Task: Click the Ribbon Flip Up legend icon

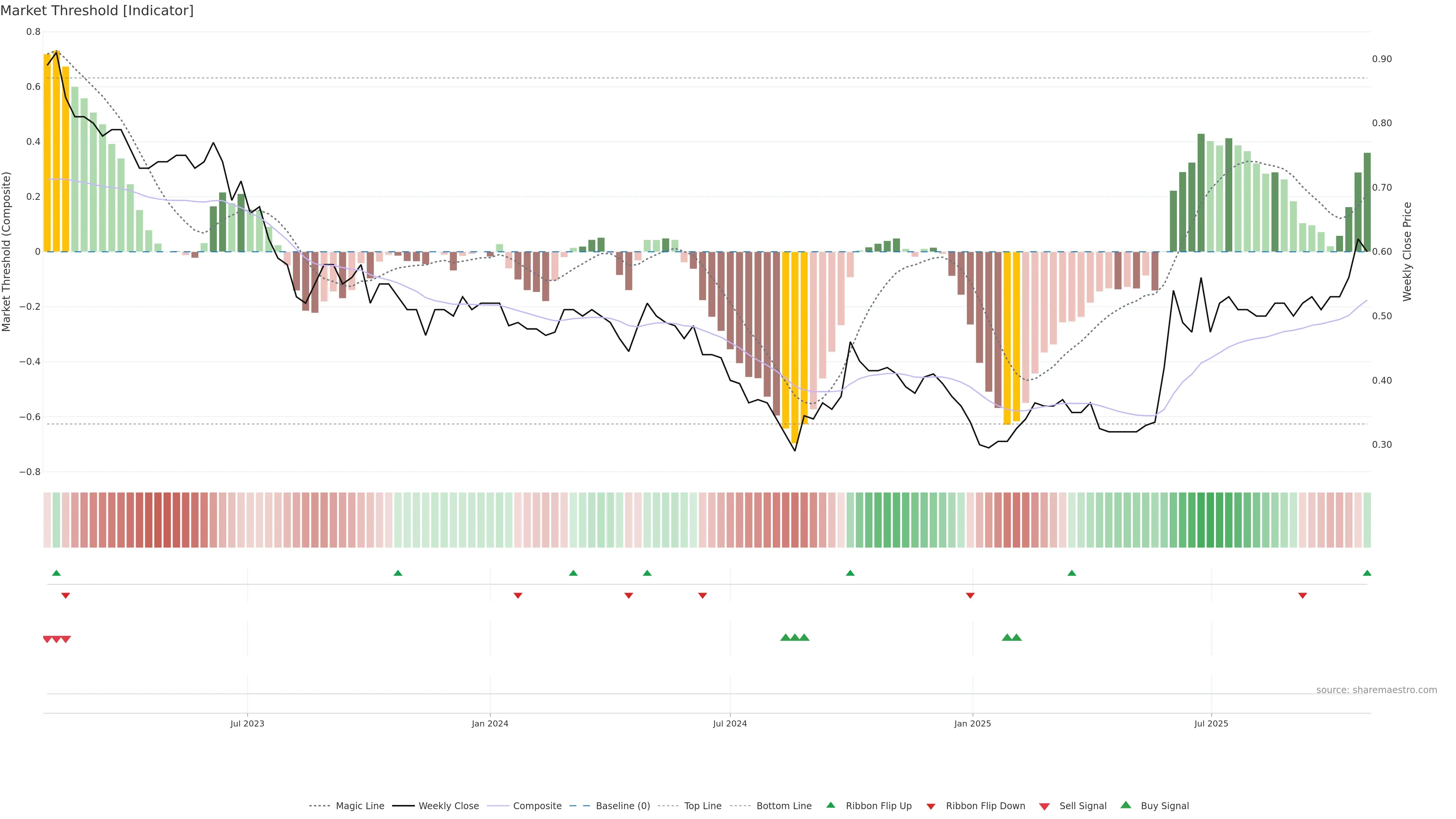Action: (x=830, y=805)
